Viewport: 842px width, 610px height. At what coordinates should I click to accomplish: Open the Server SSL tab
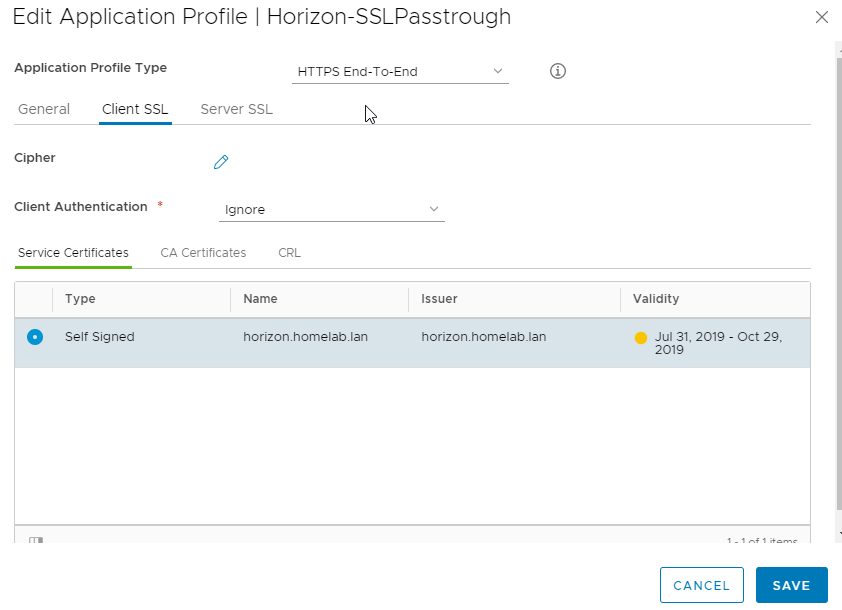pos(236,109)
